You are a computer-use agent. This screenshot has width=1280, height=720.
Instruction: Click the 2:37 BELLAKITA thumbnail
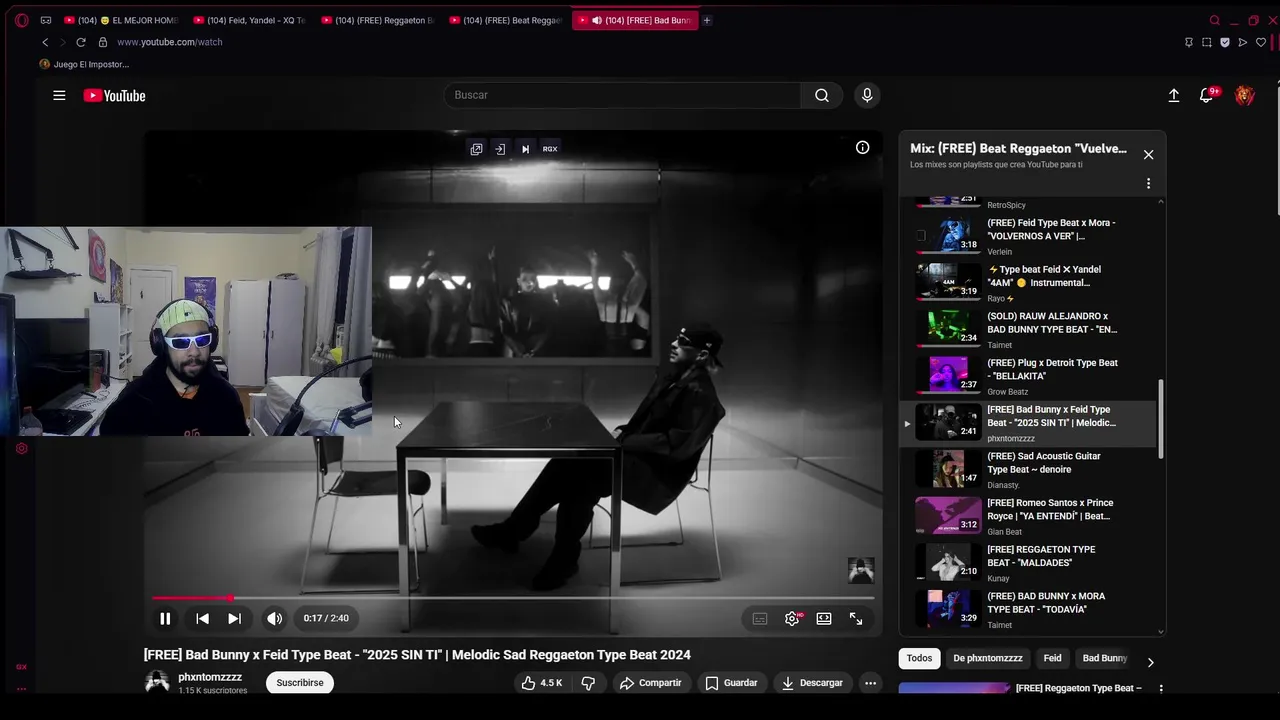949,375
